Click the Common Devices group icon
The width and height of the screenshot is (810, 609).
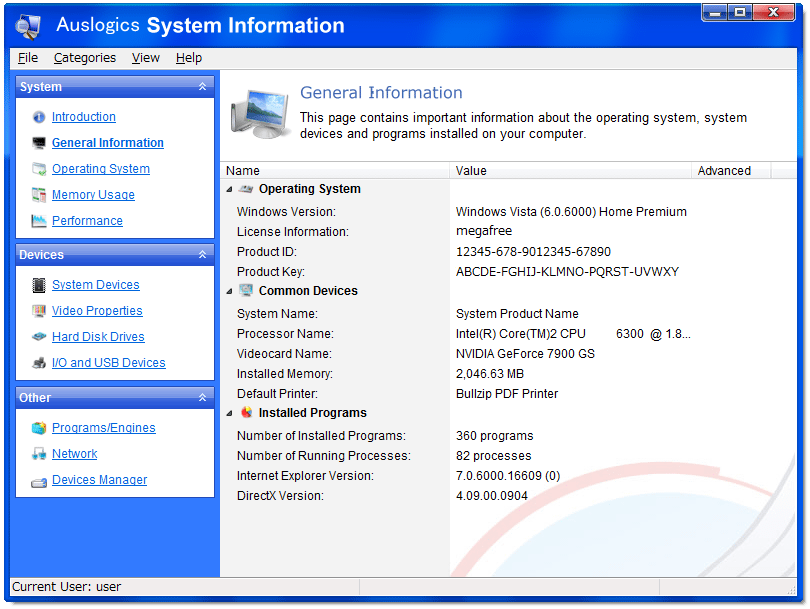(246, 291)
